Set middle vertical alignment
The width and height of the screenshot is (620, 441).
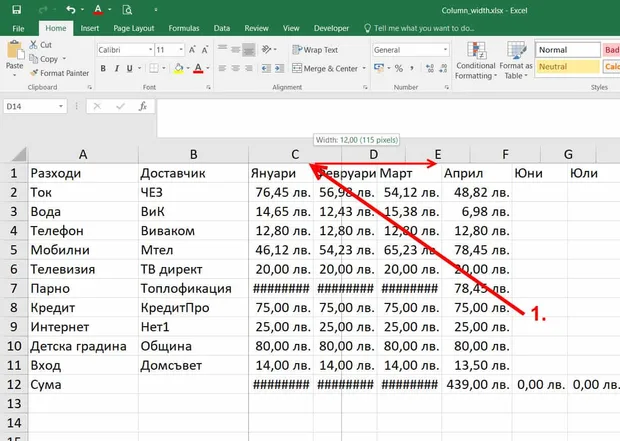[235, 49]
